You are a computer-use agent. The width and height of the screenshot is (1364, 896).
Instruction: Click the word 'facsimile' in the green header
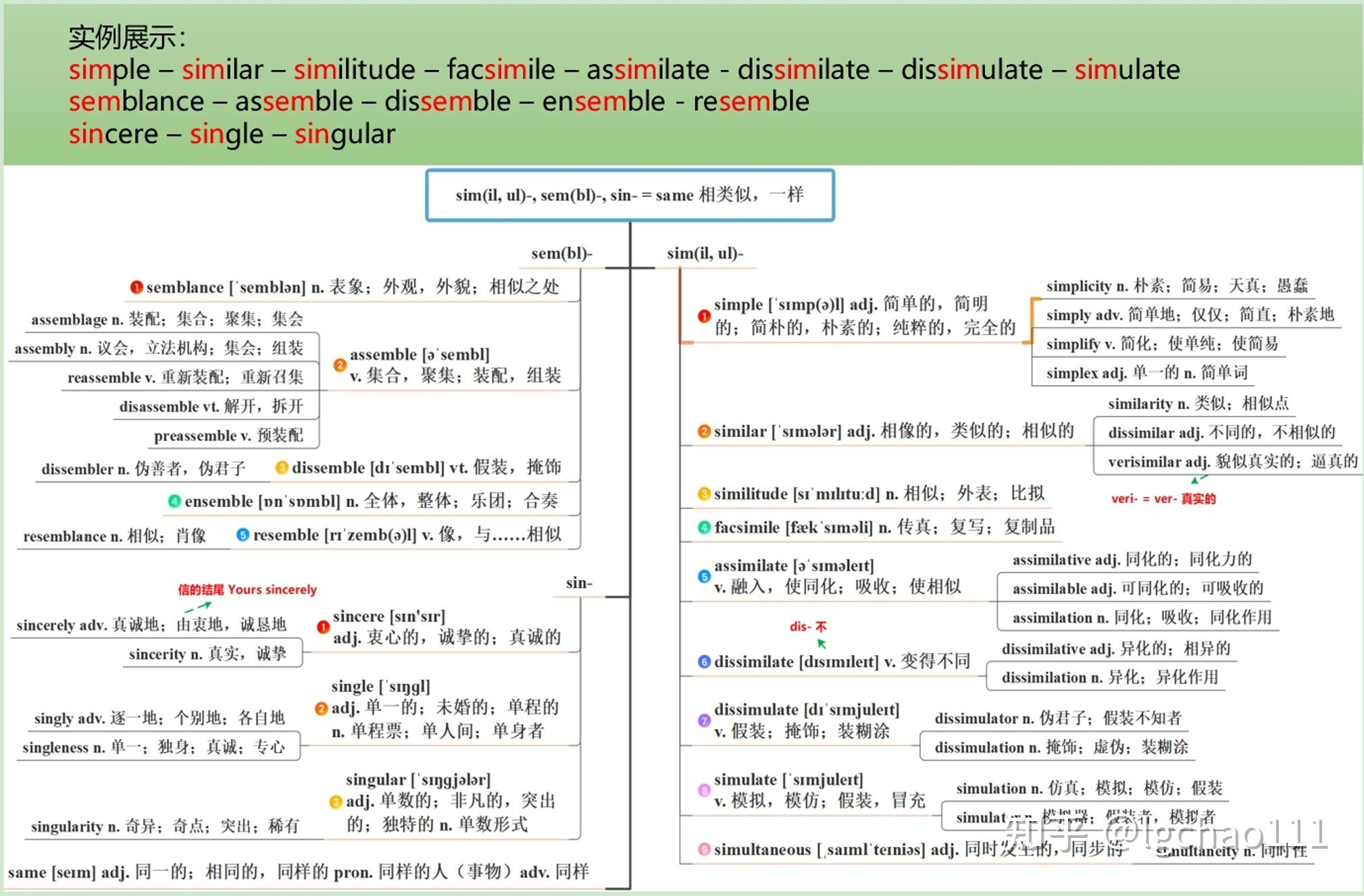pyautogui.click(x=501, y=70)
